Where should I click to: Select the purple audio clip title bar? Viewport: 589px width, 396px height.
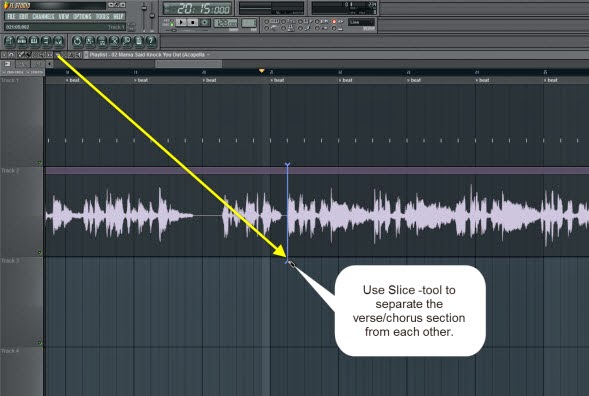(x=317, y=171)
